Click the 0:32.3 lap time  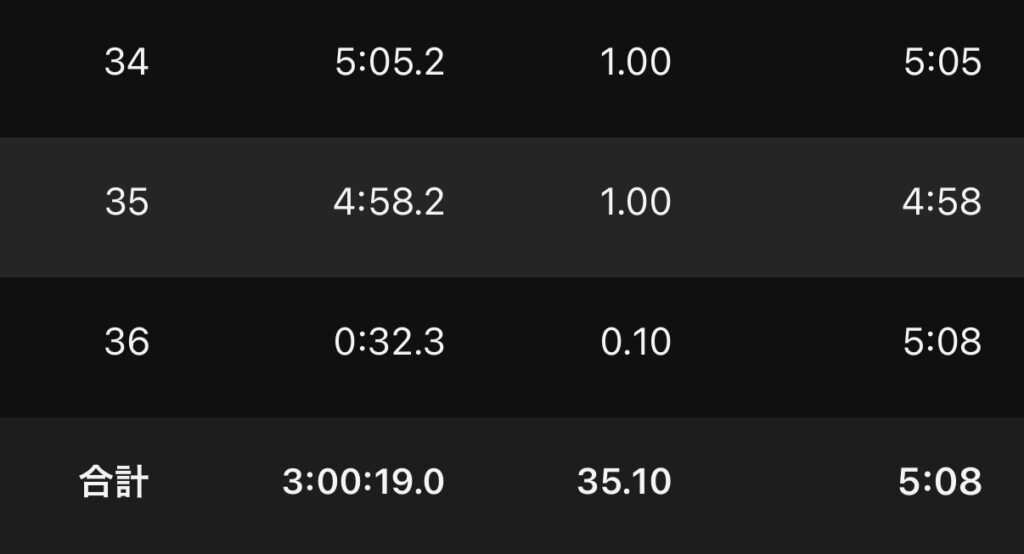[x=389, y=343]
